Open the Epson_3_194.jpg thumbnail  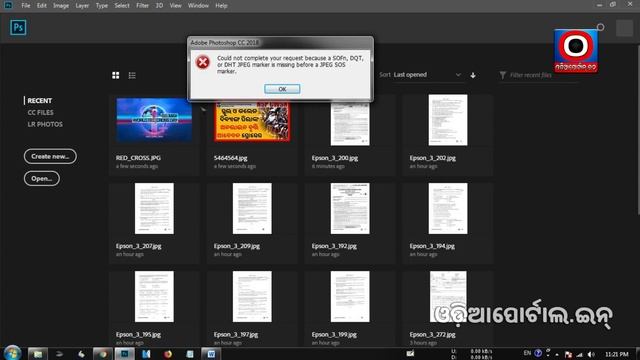448,208
